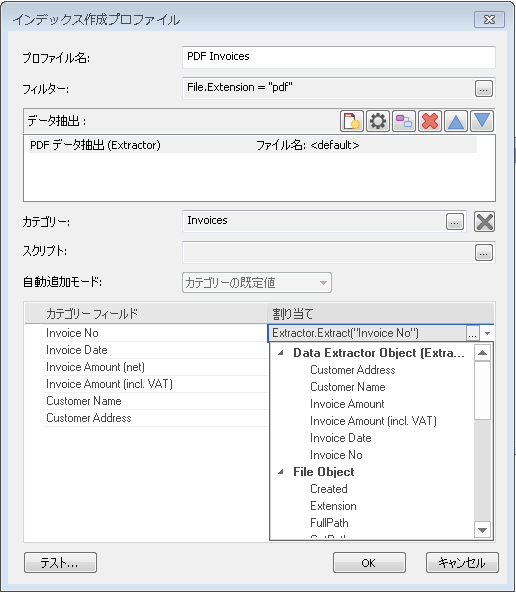The width and height of the screenshot is (516, 594).
Task: Select Invoice Date in dropdown tree
Action: pos(341,438)
